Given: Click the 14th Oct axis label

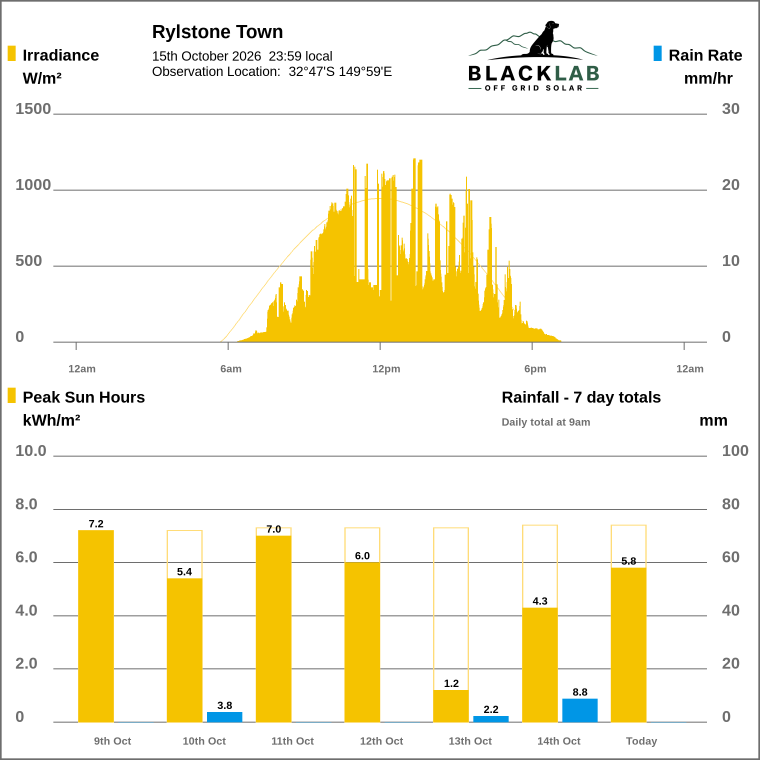Looking at the screenshot, I should [x=559, y=741].
